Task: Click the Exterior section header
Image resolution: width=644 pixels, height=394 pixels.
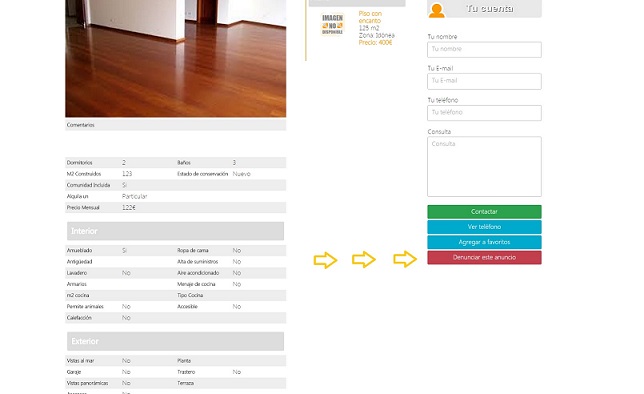Action: click(x=175, y=341)
